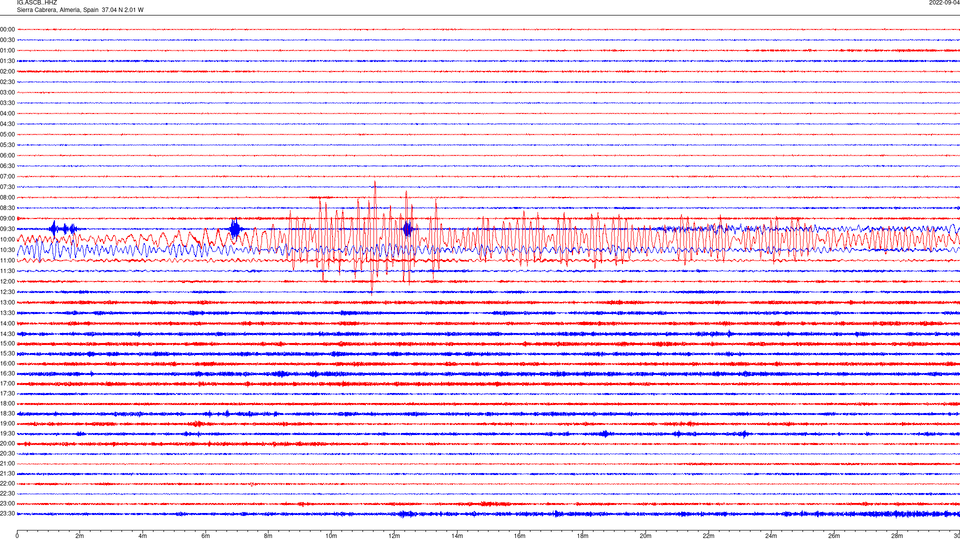Screen dimensions: 960x540
Task: Click the 28m minute axis label
Action: [x=897, y=536]
